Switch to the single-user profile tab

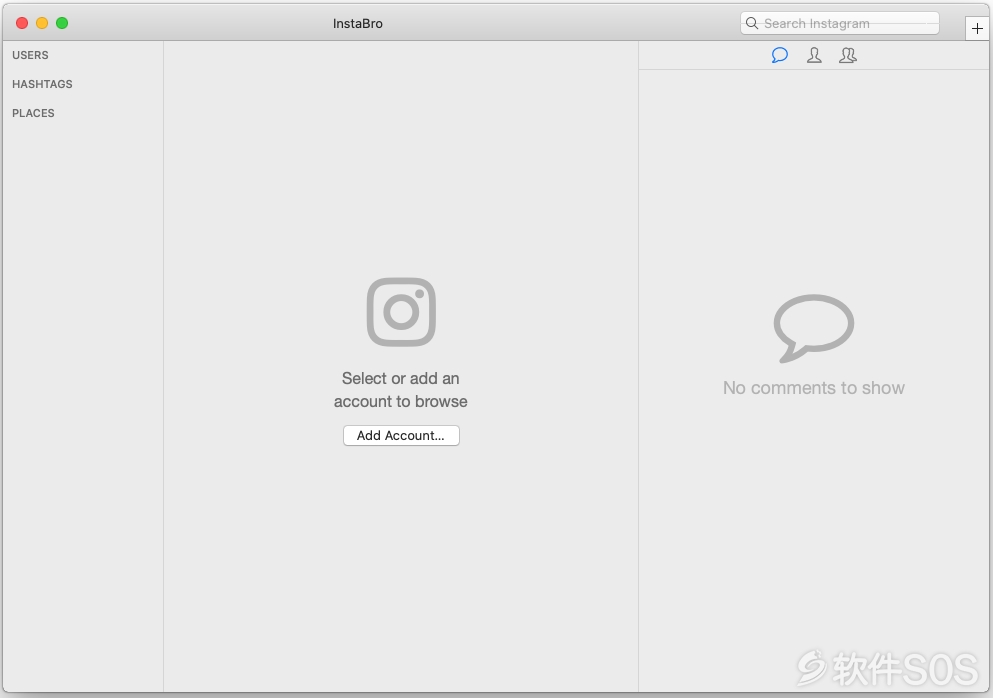(814, 55)
